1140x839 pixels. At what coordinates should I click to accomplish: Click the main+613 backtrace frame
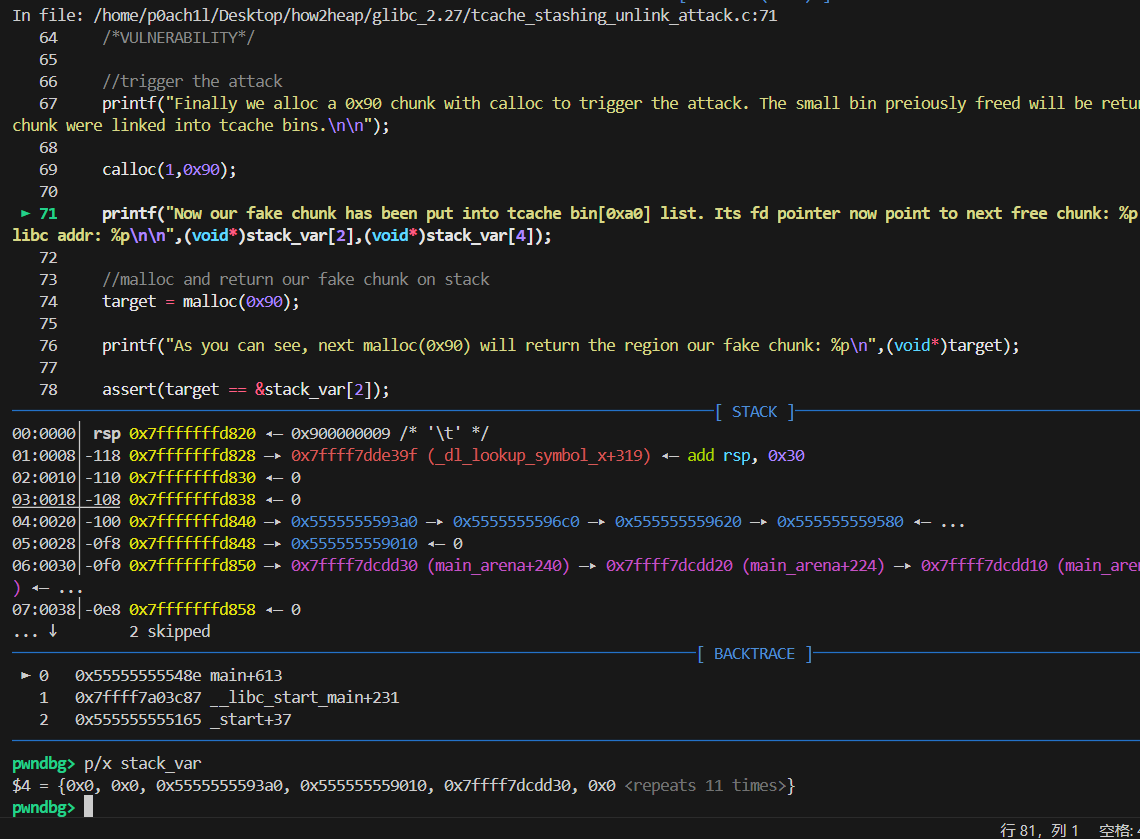pyautogui.click(x=246, y=675)
